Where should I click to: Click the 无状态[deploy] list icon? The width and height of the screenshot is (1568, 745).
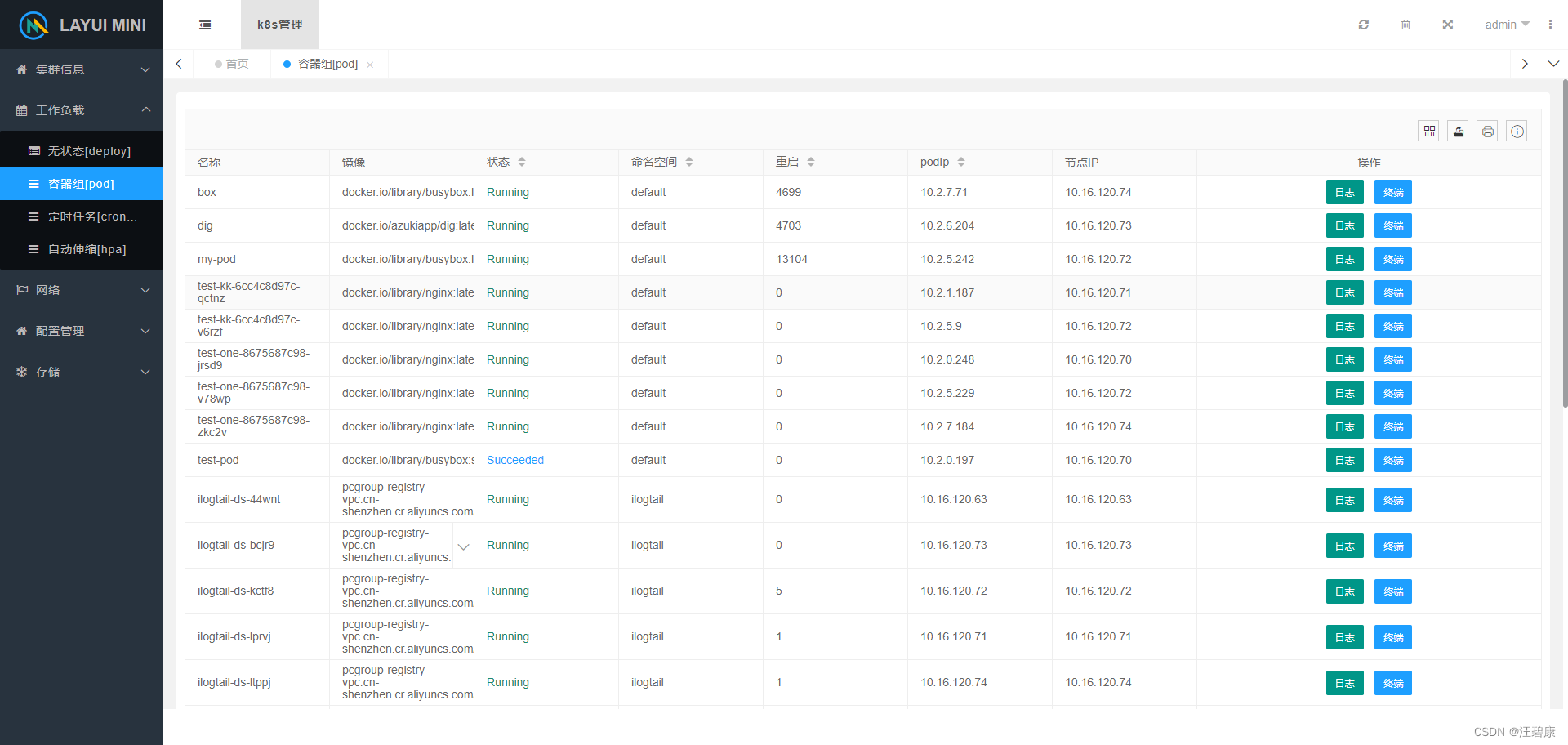pyautogui.click(x=33, y=151)
